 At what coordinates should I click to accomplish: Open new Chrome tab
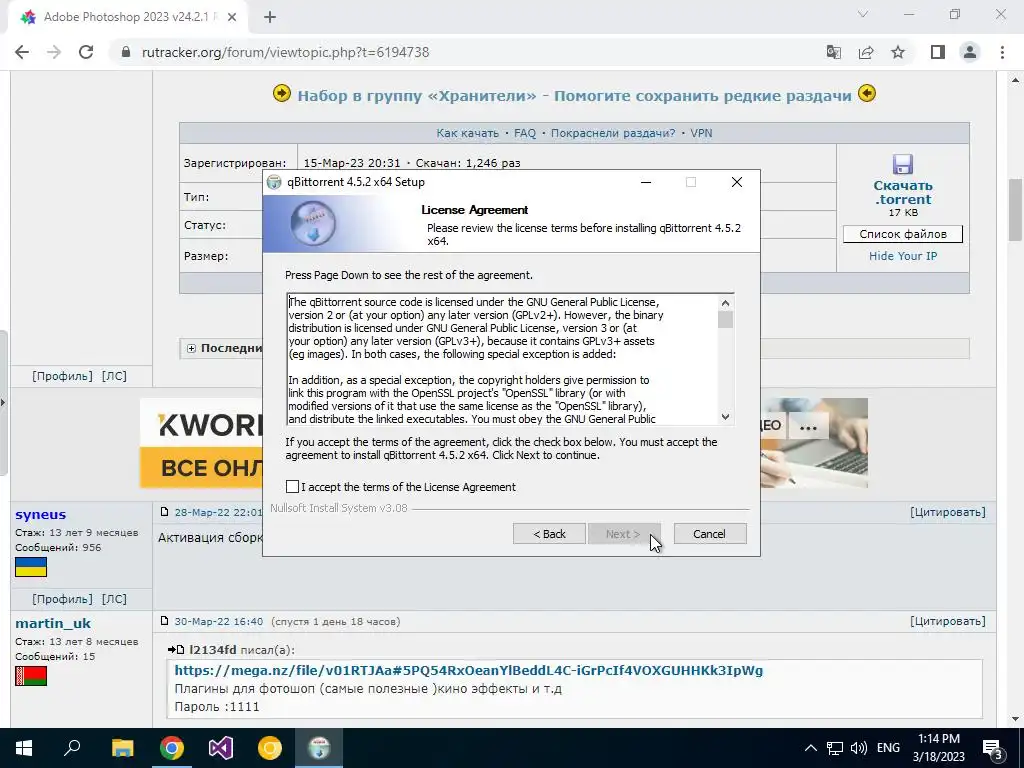tap(270, 18)
